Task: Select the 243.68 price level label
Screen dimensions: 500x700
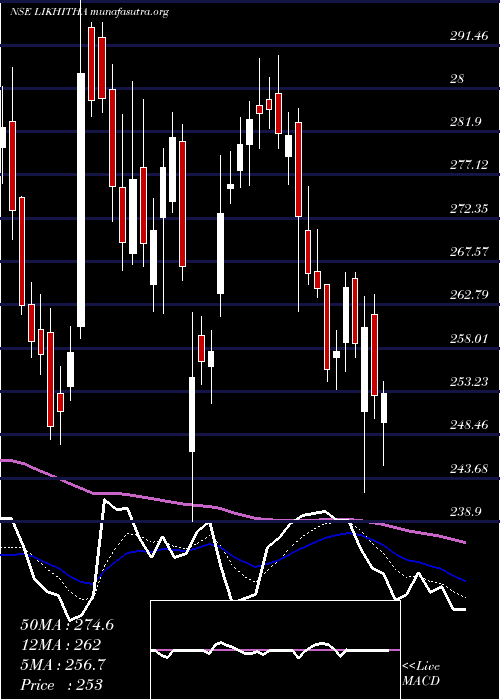Action: click(x=469, y=468)
